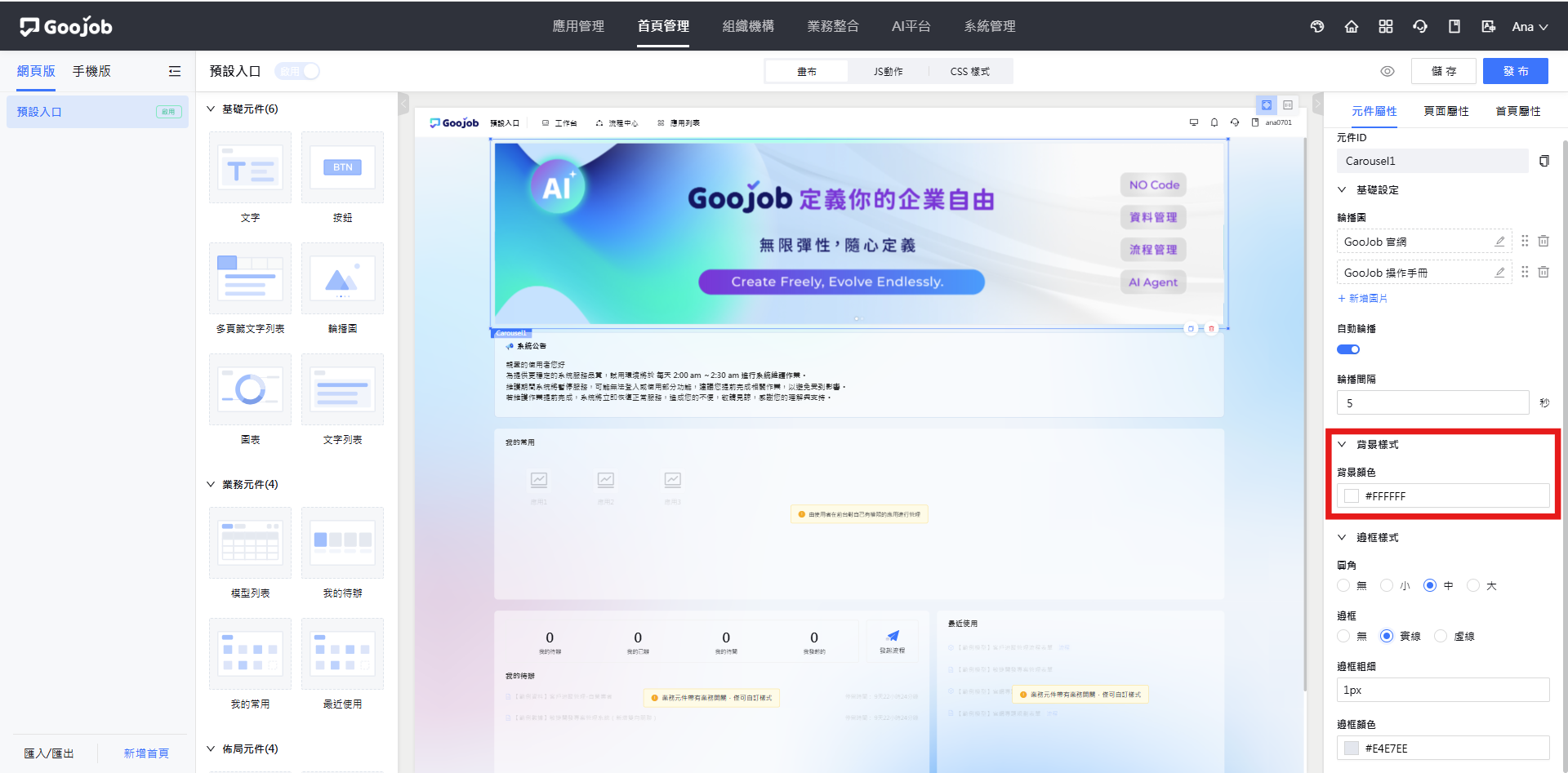Go to home via the house icon
The image size is (1568, 773).
point(1352,26)
